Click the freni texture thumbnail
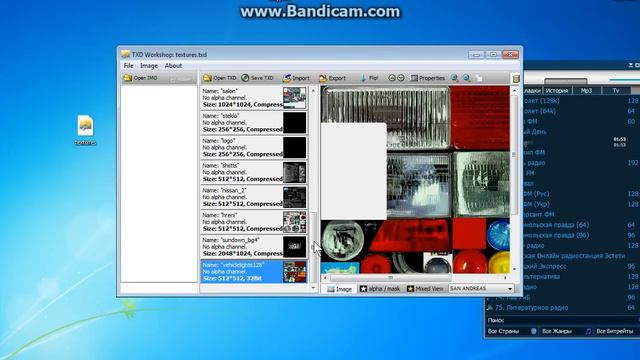Screen dimensions: 640x360 pyautogui.click(x=294, y=222)
